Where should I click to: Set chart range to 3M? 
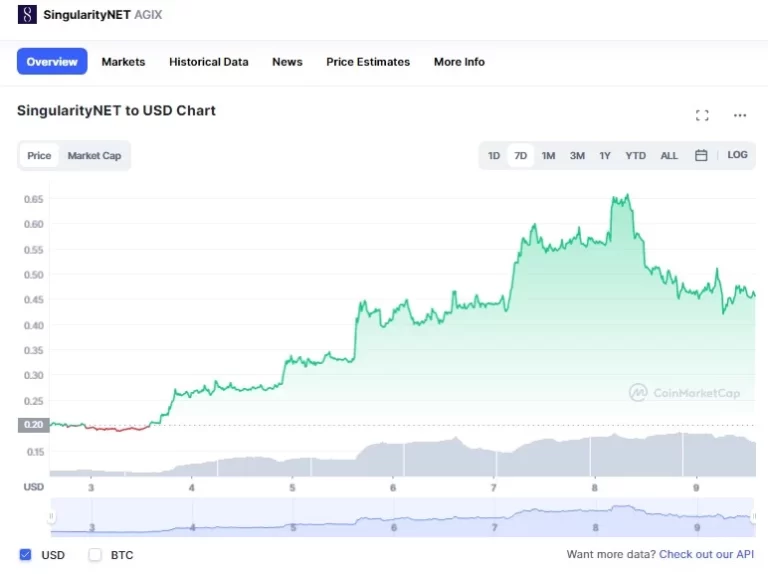coord(577,156)
